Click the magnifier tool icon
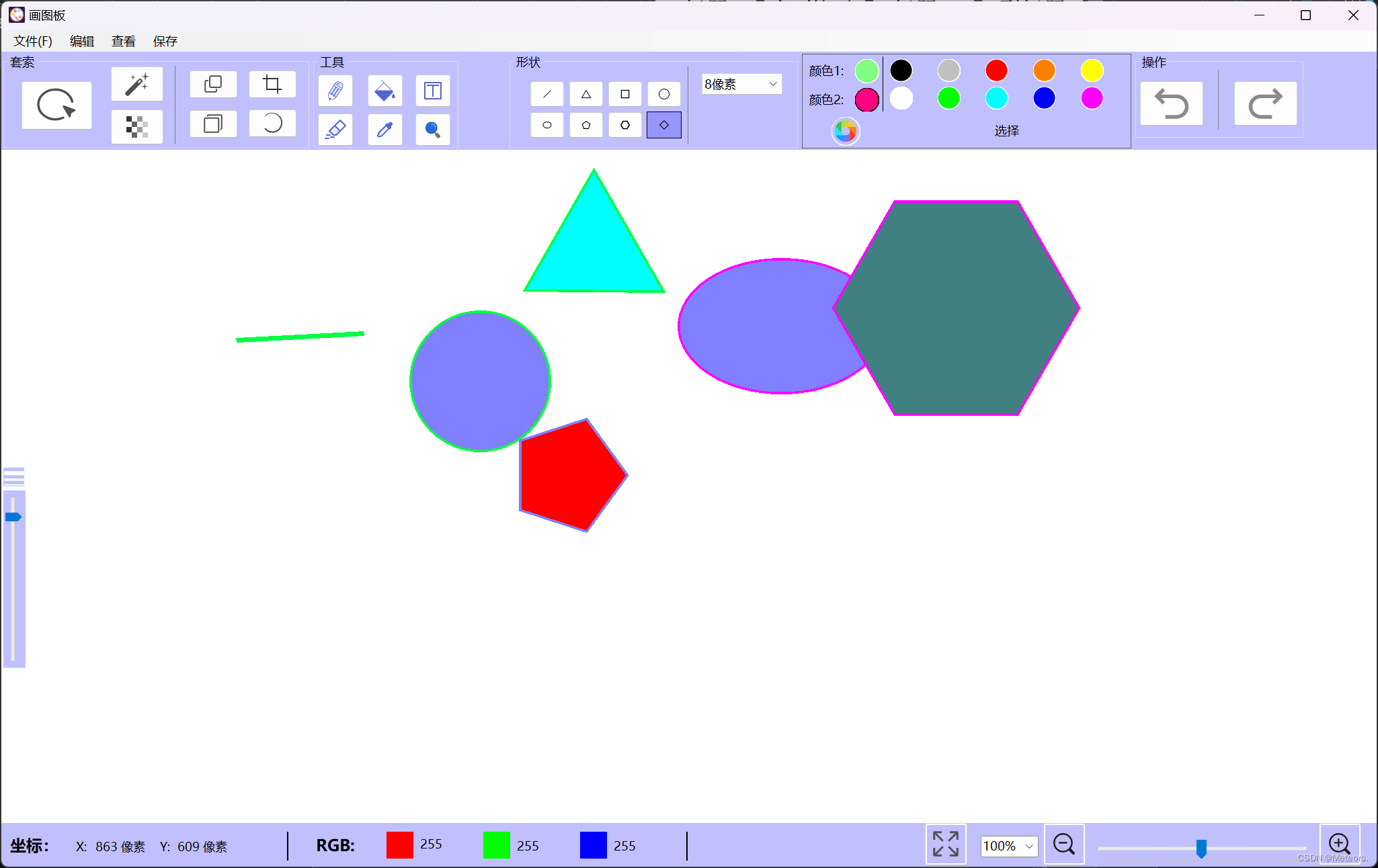 coord(432,129)
